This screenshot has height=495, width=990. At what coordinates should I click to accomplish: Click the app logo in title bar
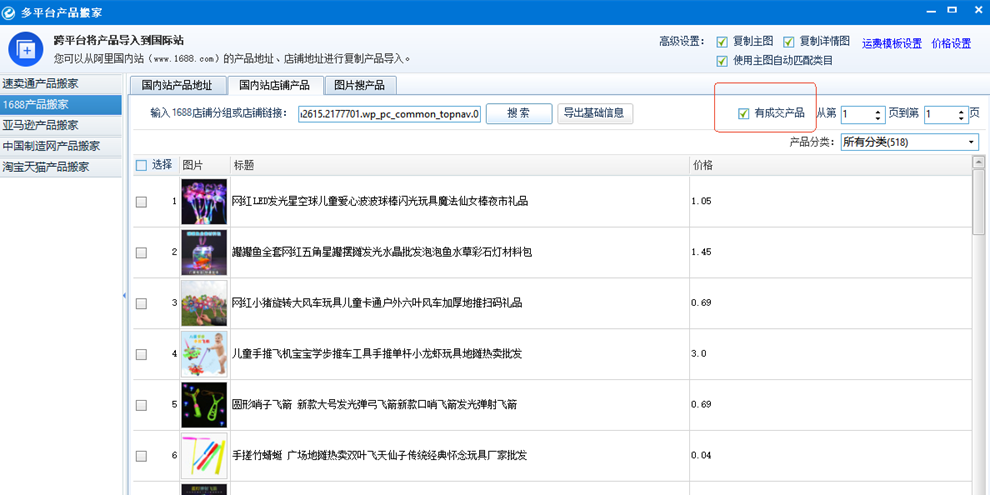pos(10,11)
